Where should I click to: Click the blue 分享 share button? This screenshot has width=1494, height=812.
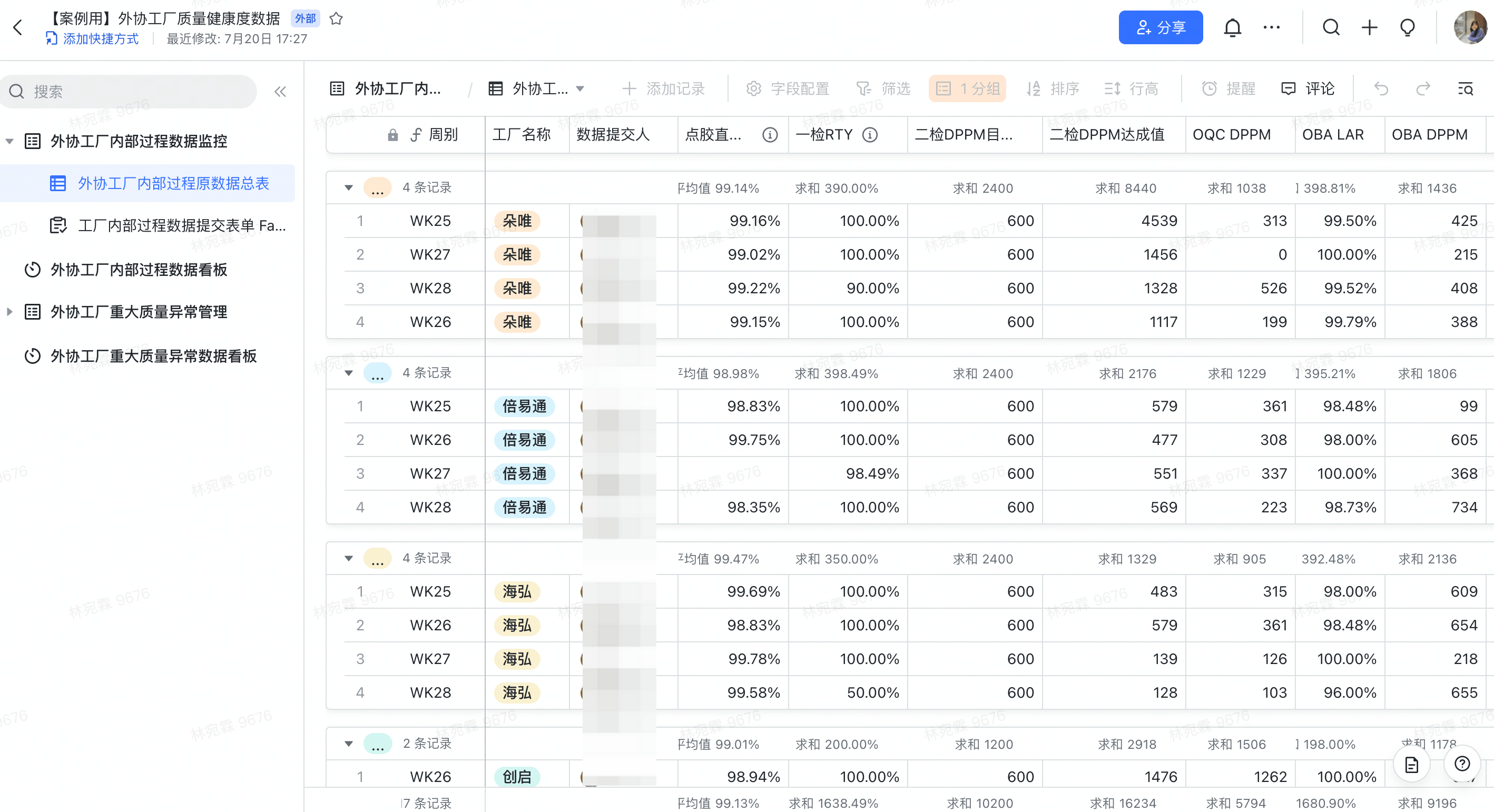click(1160, 27)
